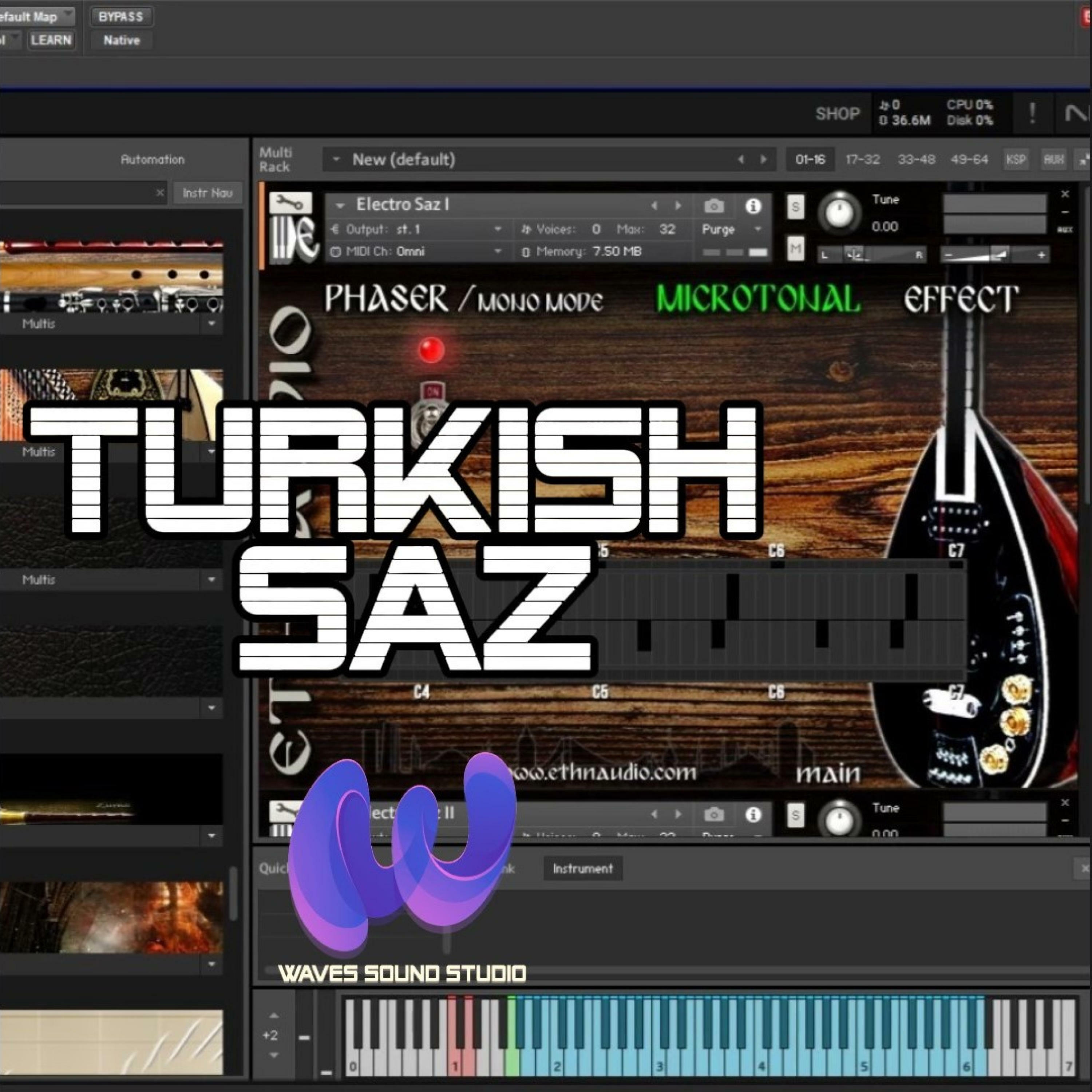Click the BYPASS button

pyautogui.click(x=120, y=17)
